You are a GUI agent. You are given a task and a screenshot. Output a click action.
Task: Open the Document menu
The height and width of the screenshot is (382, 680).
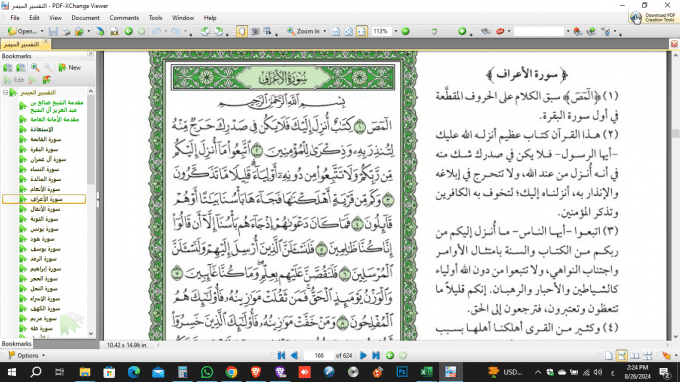tap(85, 18)
